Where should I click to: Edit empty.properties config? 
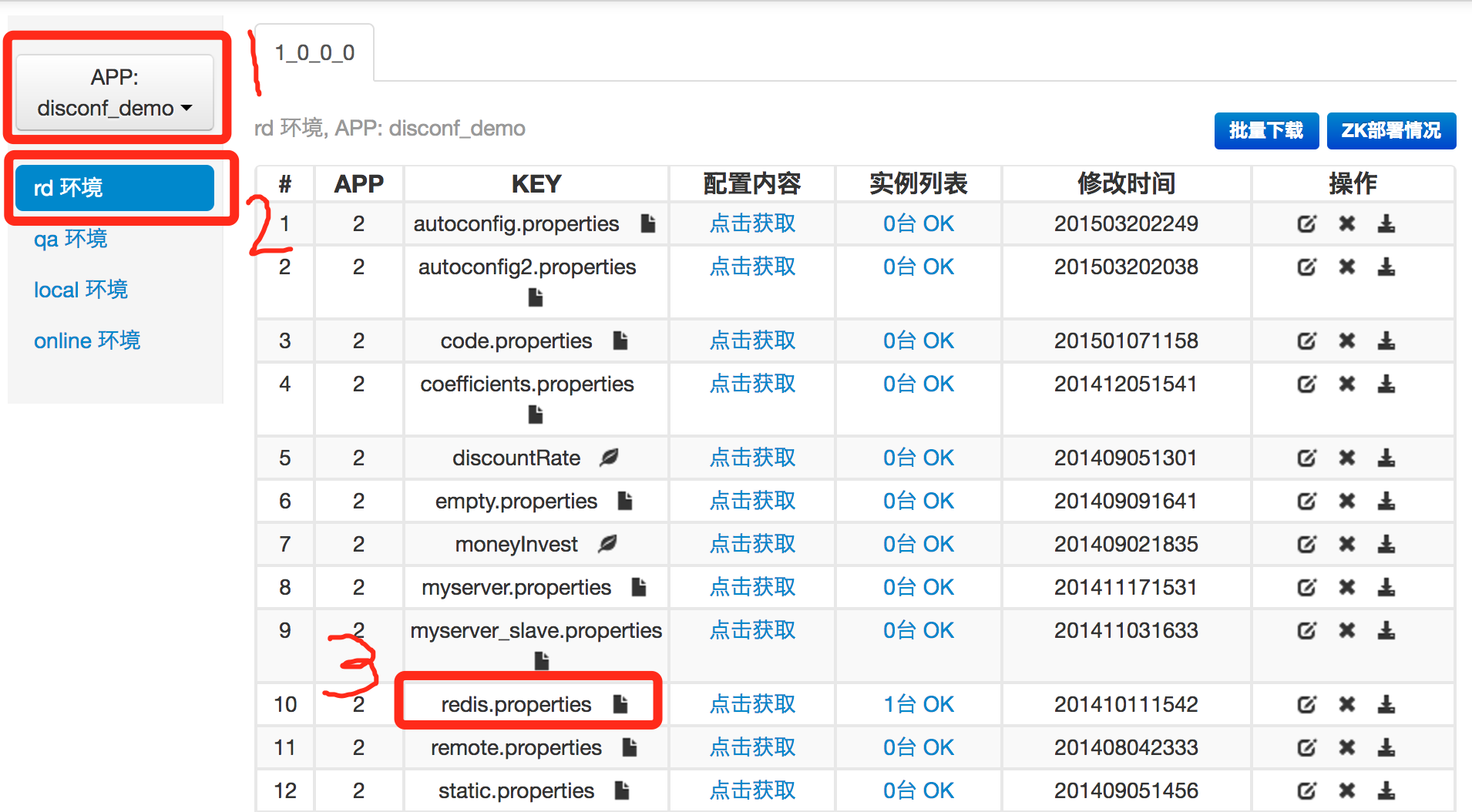coord(1306,502)
